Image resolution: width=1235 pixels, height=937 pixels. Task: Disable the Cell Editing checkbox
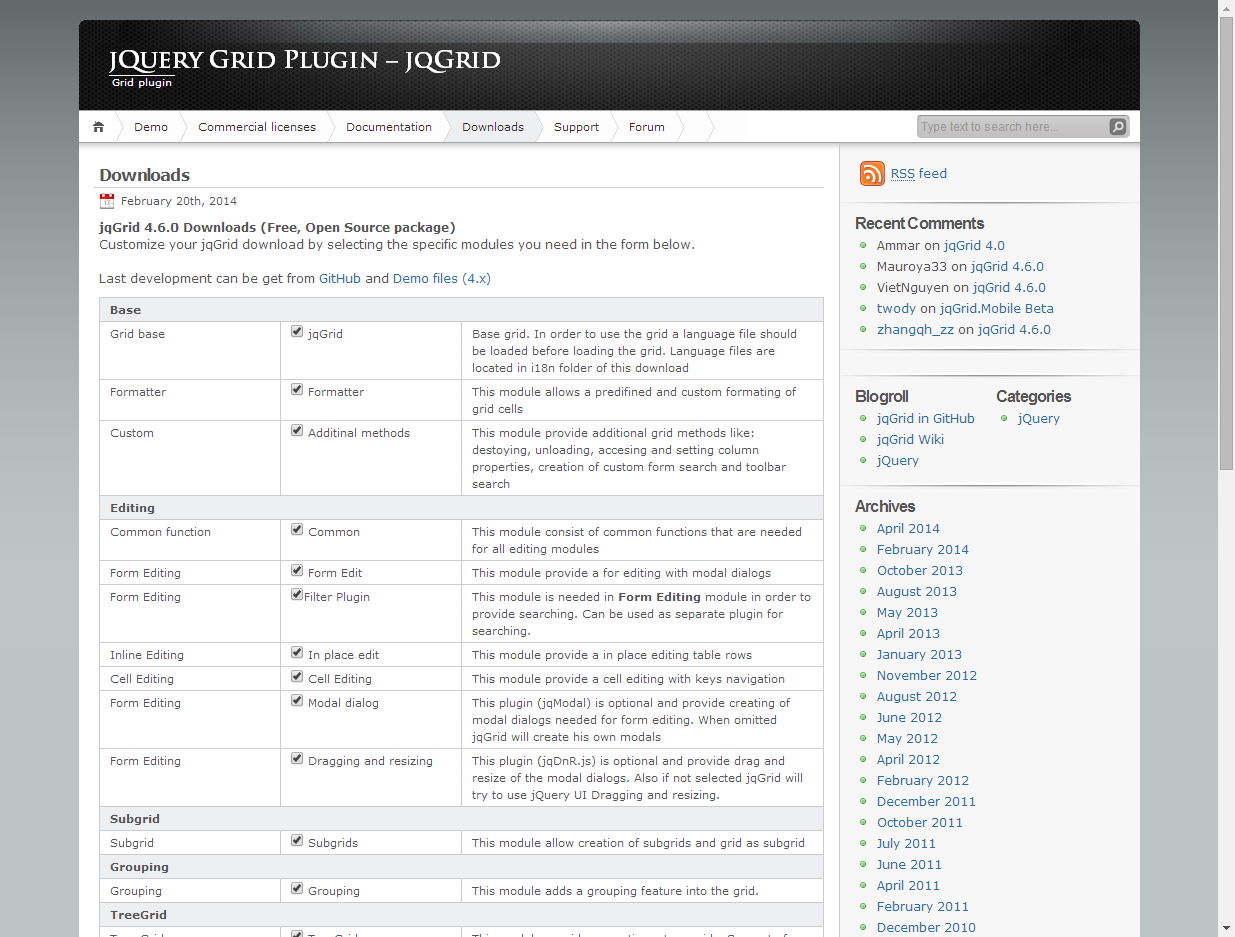[x=297, y=677]
